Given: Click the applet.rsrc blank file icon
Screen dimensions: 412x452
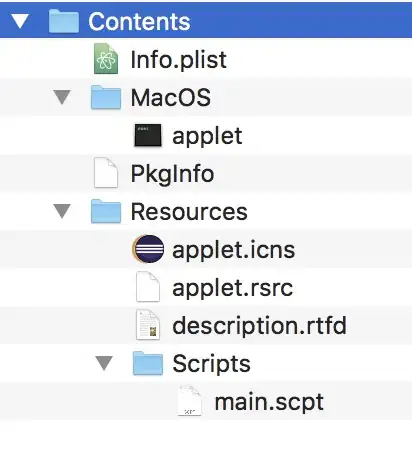Looking at the screenshot, I should (x=148, y=287).
